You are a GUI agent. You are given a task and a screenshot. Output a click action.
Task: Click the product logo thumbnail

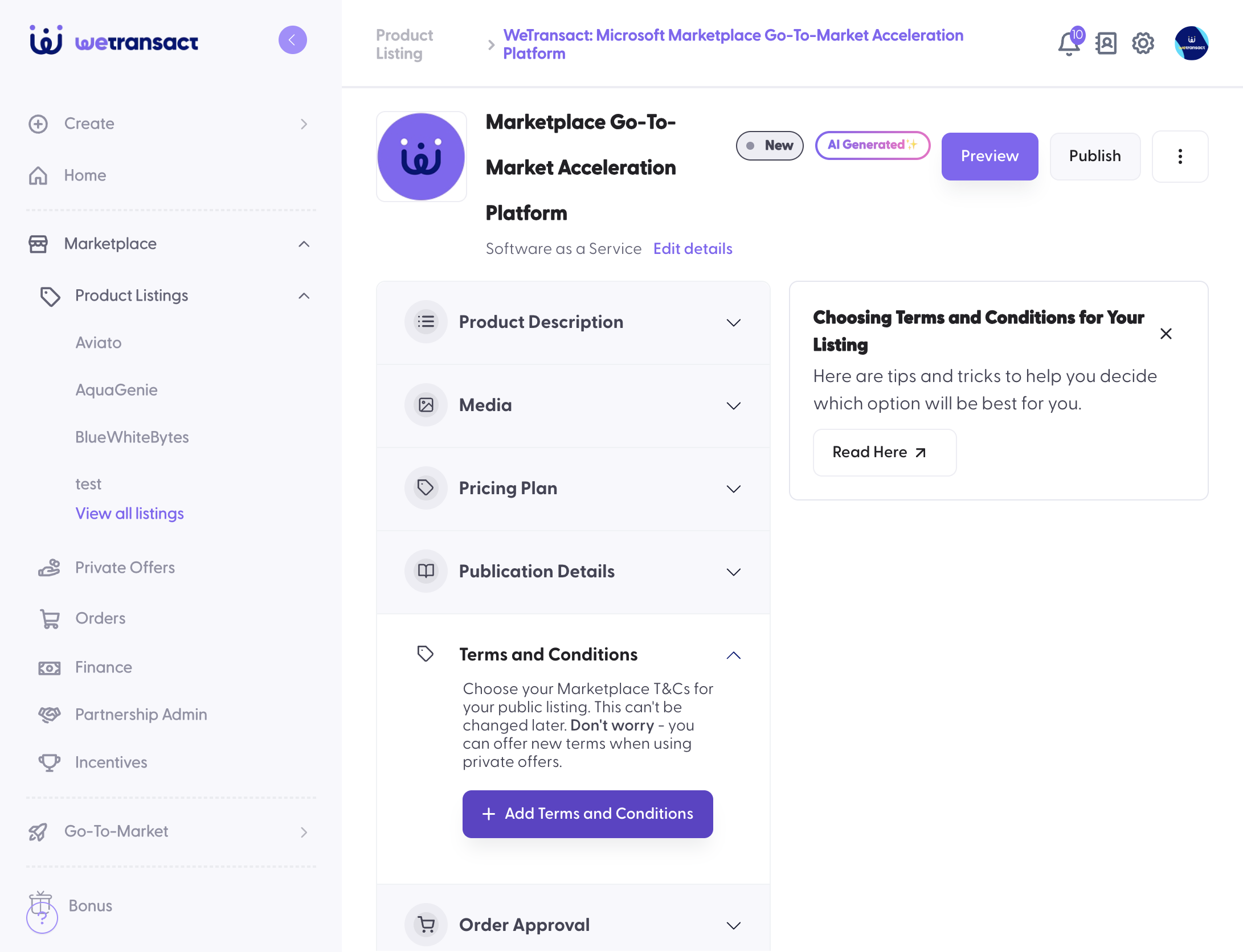422,157
